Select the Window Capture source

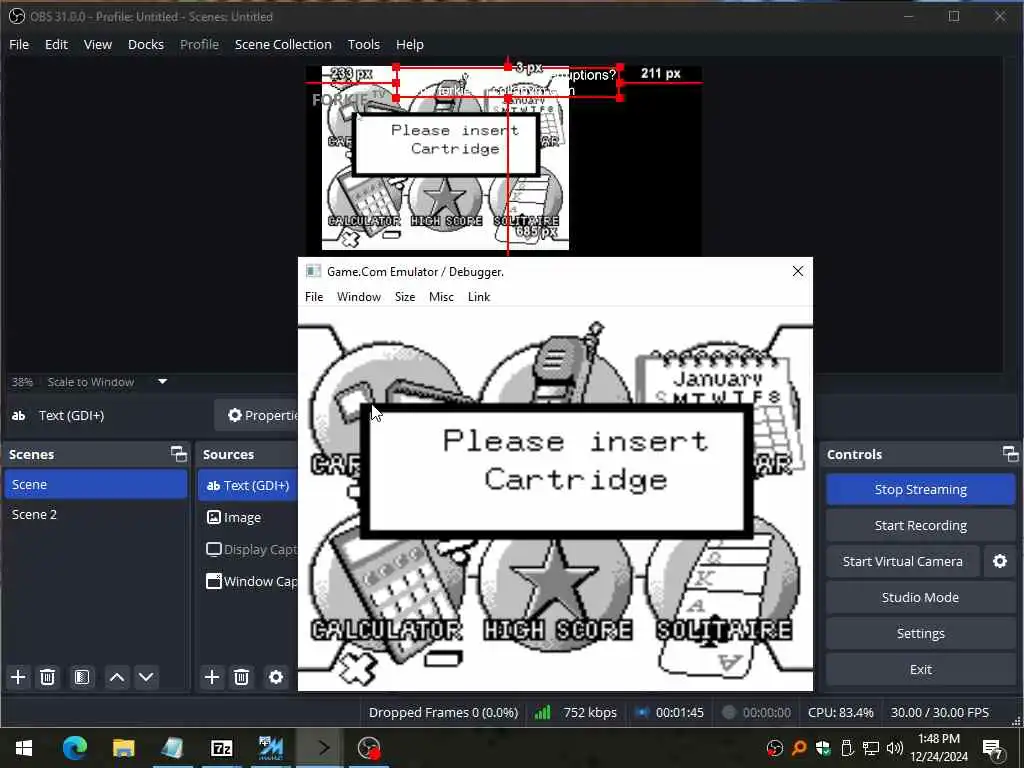[248, 581]
